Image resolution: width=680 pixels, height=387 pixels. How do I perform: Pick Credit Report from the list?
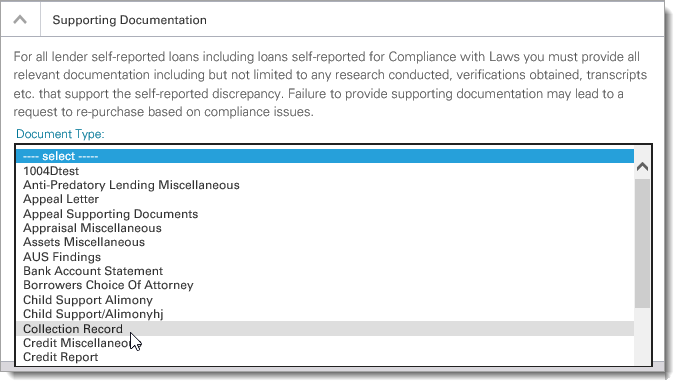pyautogui.click(x=325, y=357)
